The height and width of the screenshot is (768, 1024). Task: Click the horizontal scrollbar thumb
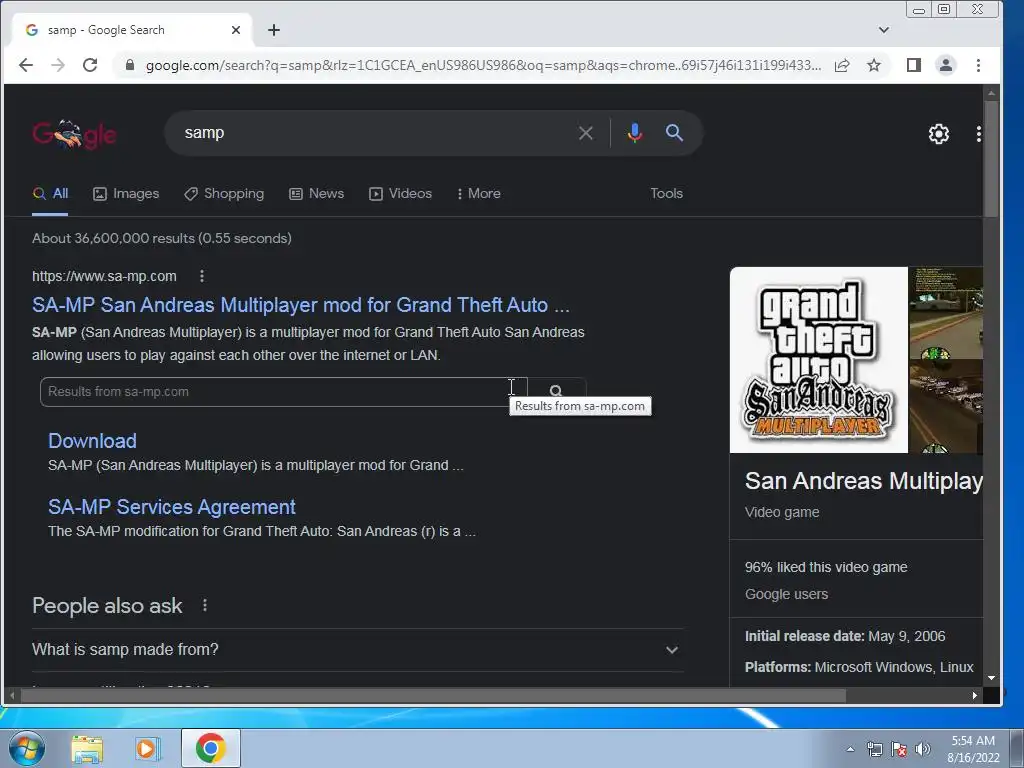[434, 696]
